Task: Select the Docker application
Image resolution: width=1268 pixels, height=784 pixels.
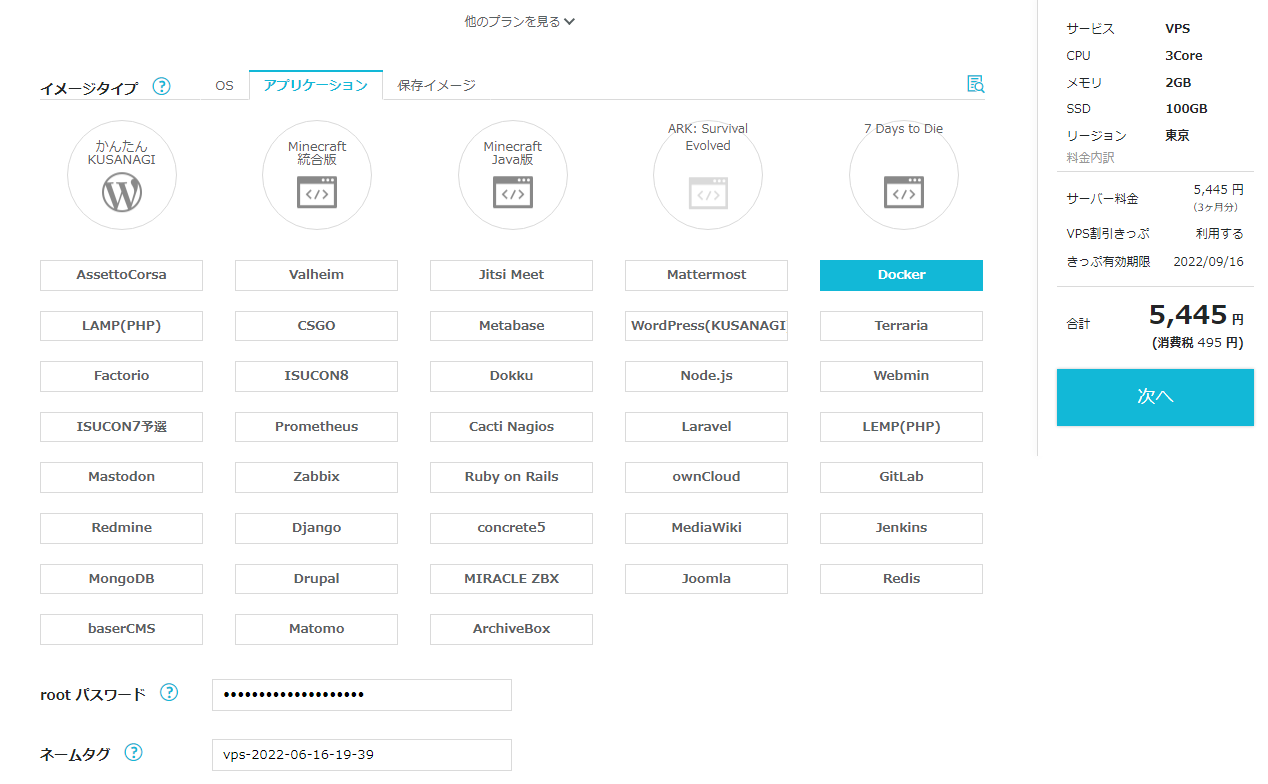Action: tap(901, 275)
